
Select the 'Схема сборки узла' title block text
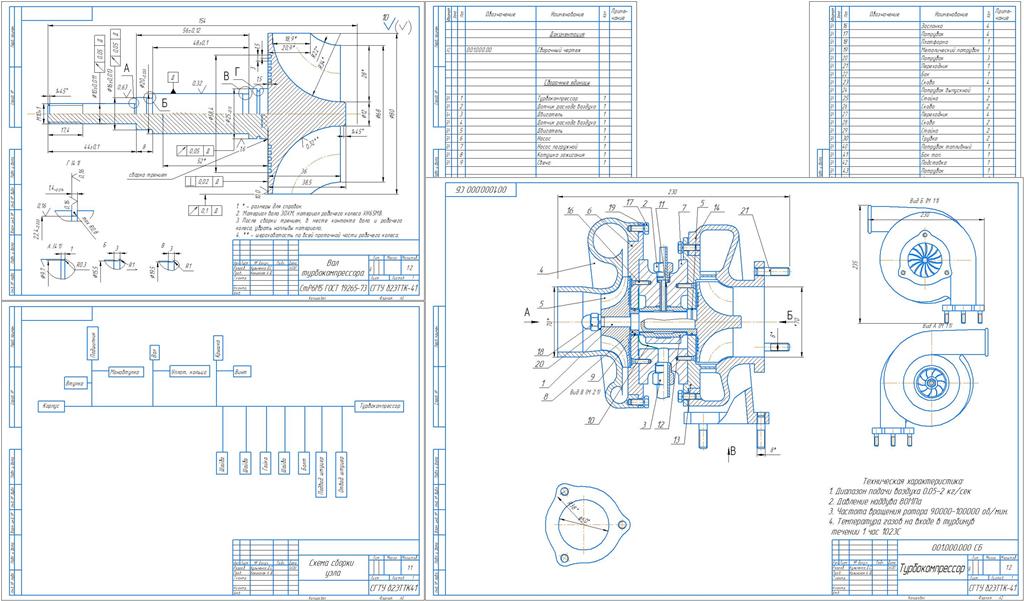[333, 566]
